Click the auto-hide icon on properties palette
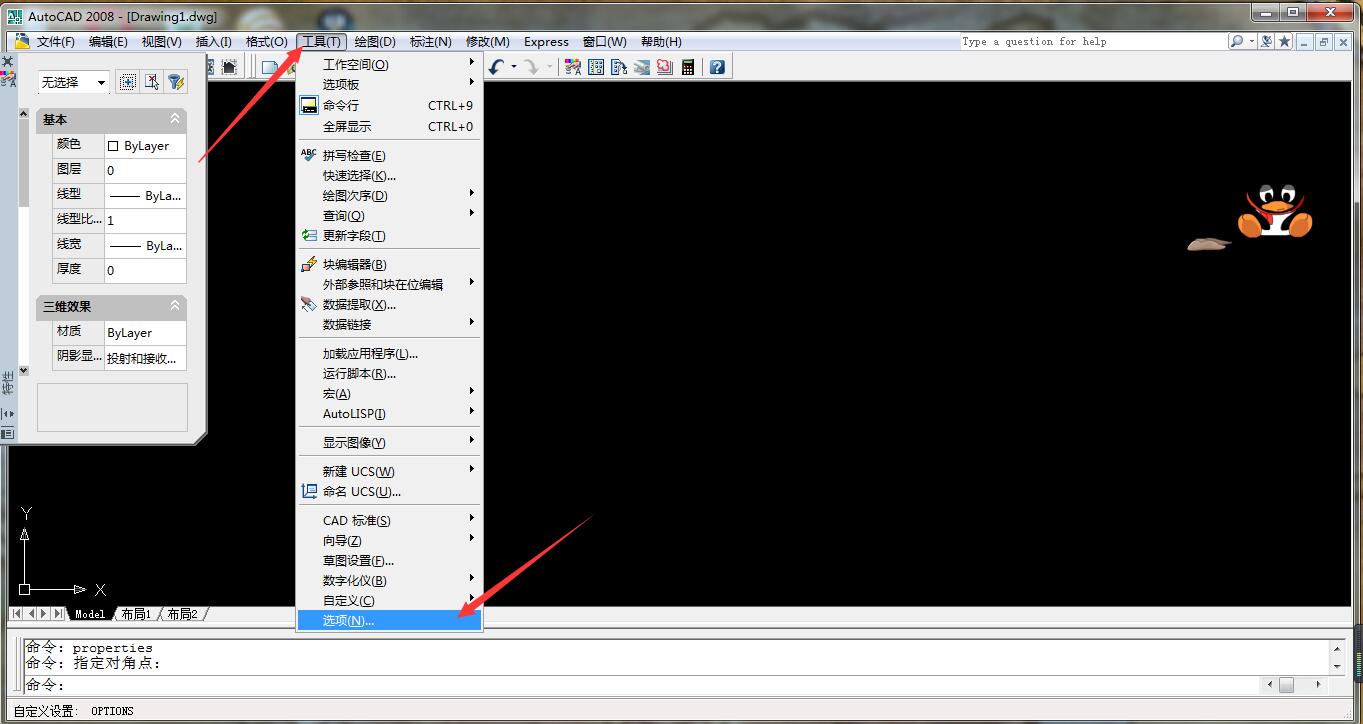Image resolution: width=1363 pixels, height=724 pixels. tap(8, 412)
